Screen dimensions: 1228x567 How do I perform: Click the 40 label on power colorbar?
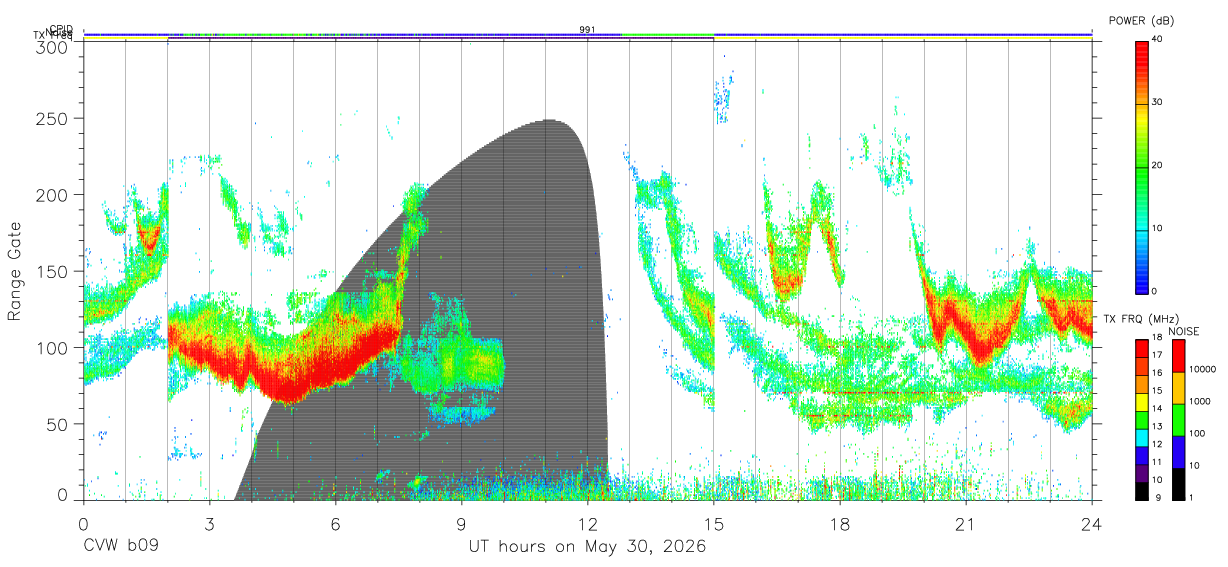(x=1158, y=39)
